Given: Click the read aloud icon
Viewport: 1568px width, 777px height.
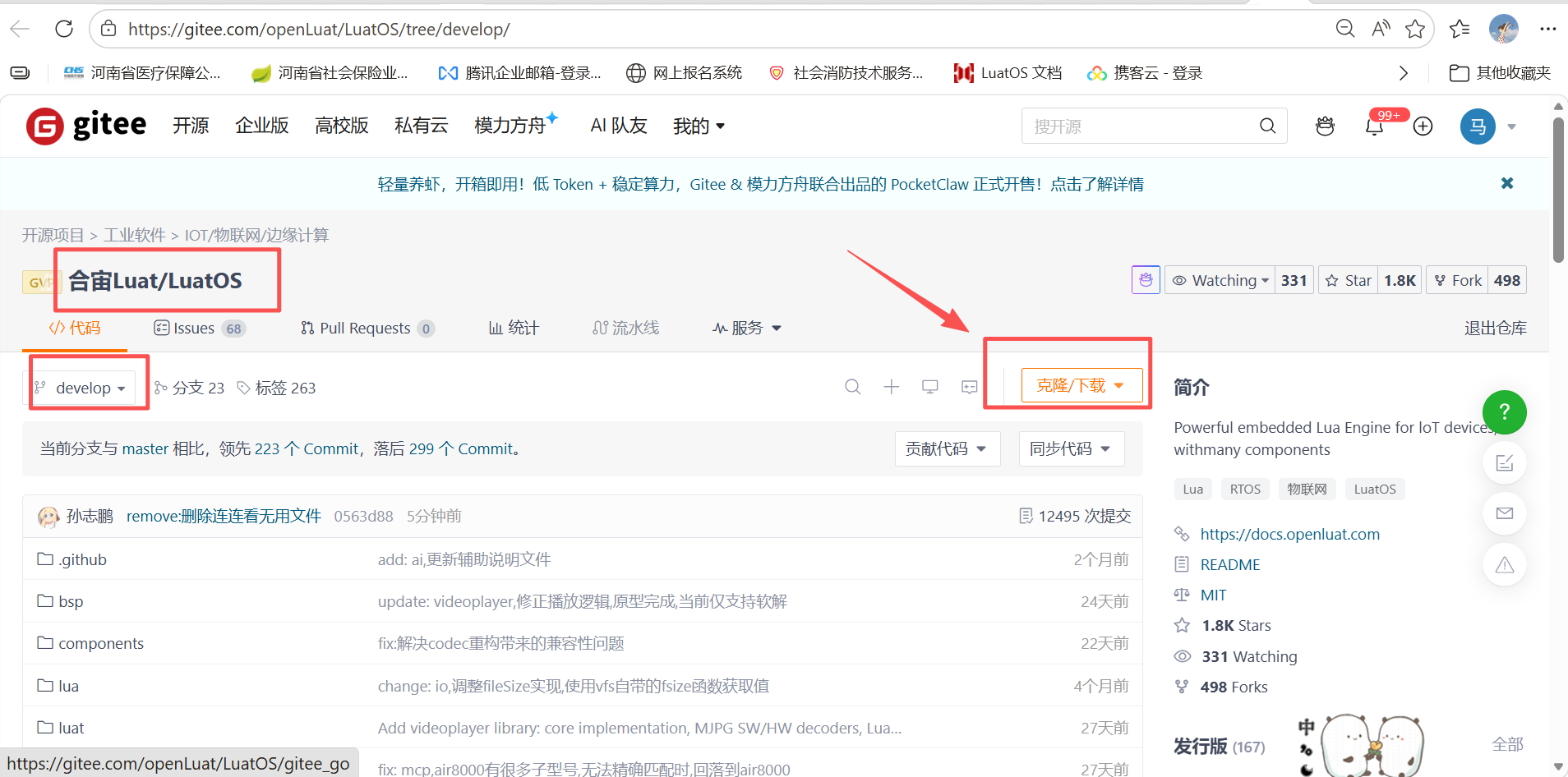Looking at the screenshot, I should 1381,29.
